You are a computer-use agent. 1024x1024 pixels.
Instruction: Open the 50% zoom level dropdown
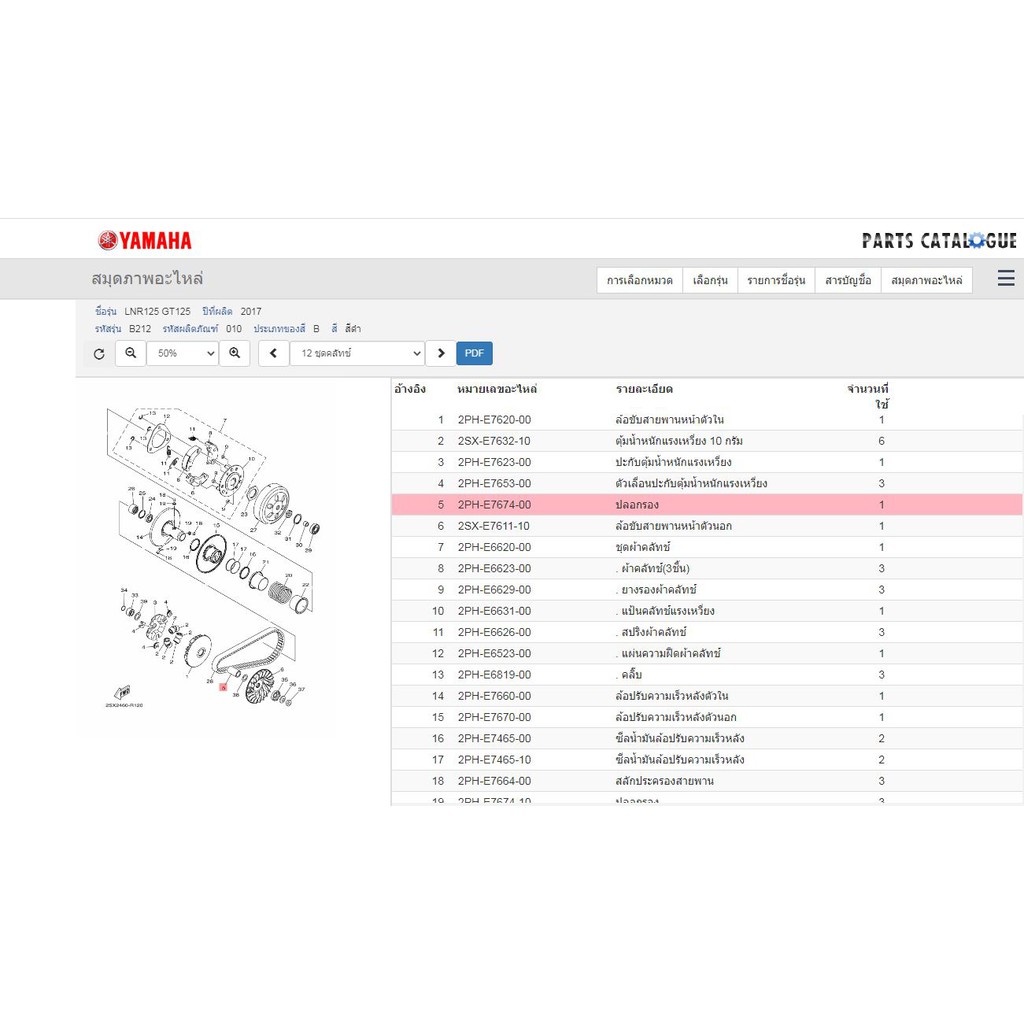pos(182,353)
